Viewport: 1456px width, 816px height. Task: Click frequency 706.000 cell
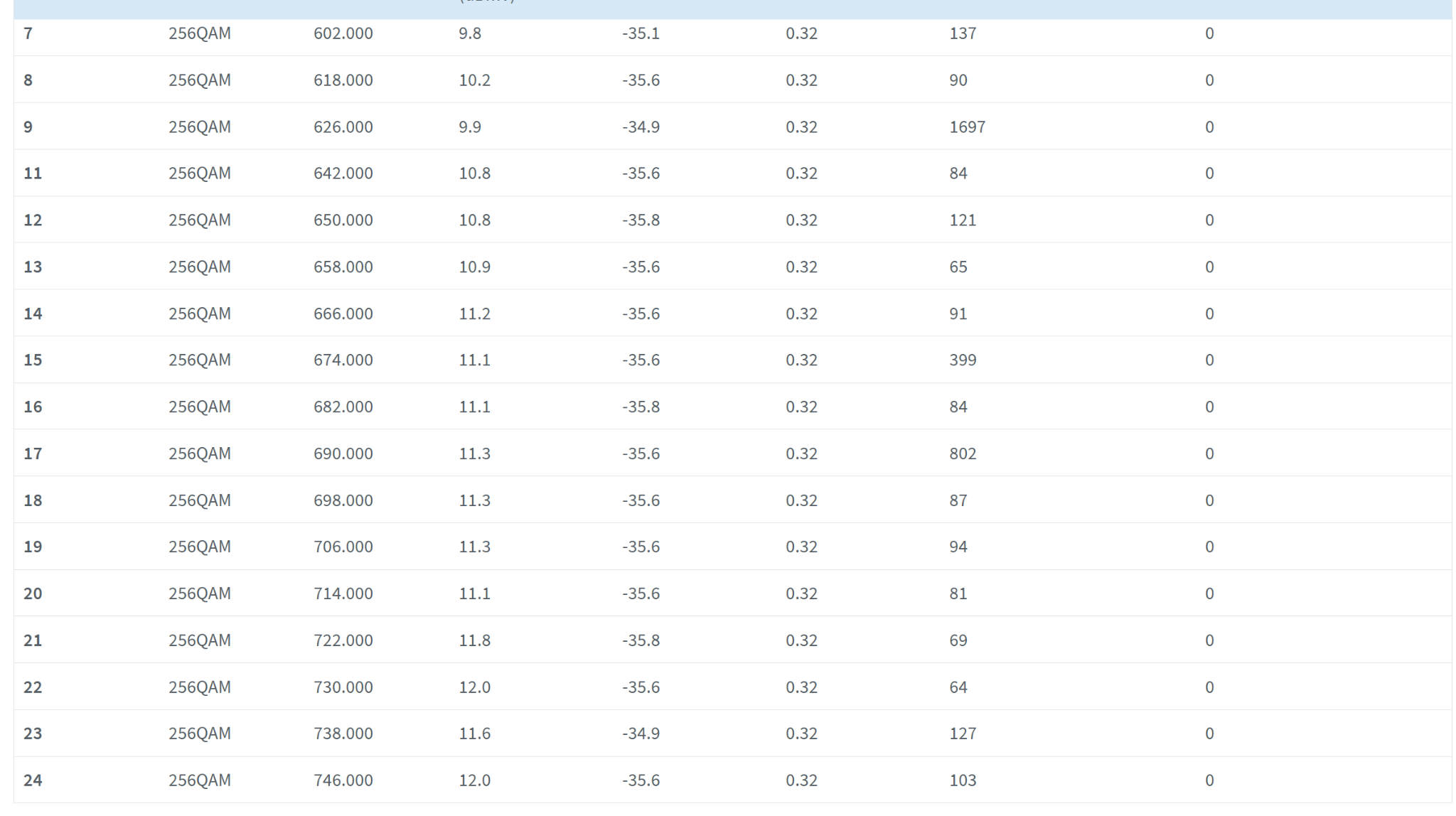[343, 547]
